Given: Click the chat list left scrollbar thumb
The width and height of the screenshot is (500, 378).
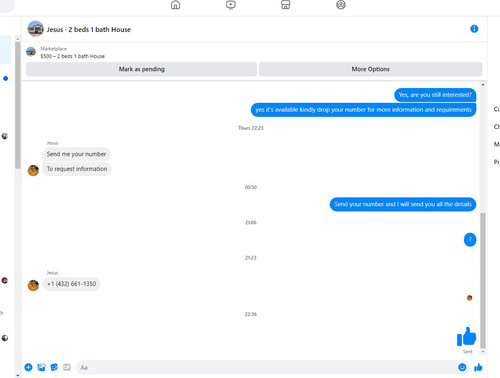Looking at the screenshot, I should coord(18,105).
